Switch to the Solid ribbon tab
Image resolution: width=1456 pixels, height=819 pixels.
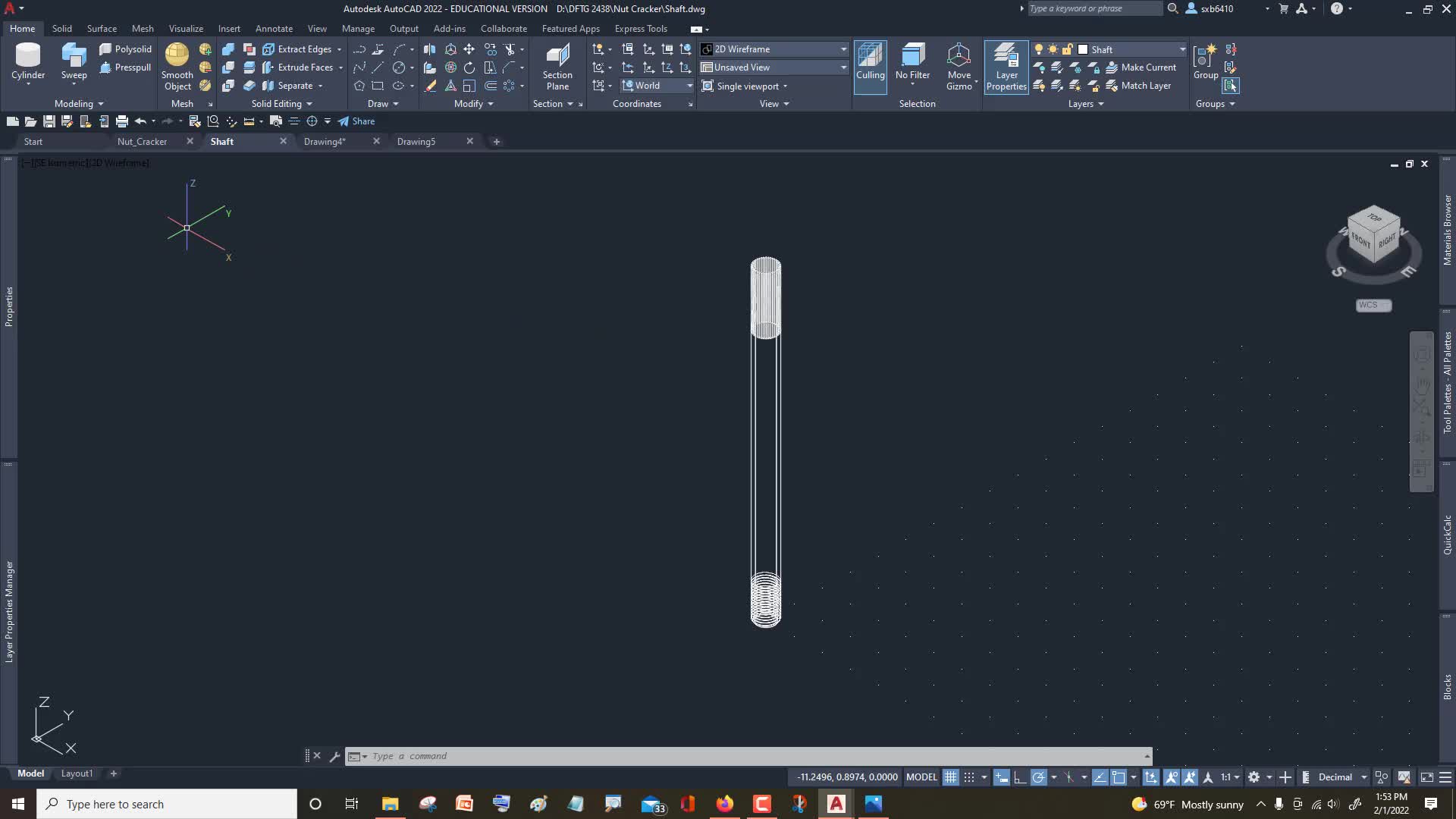(x=62, y=29)
